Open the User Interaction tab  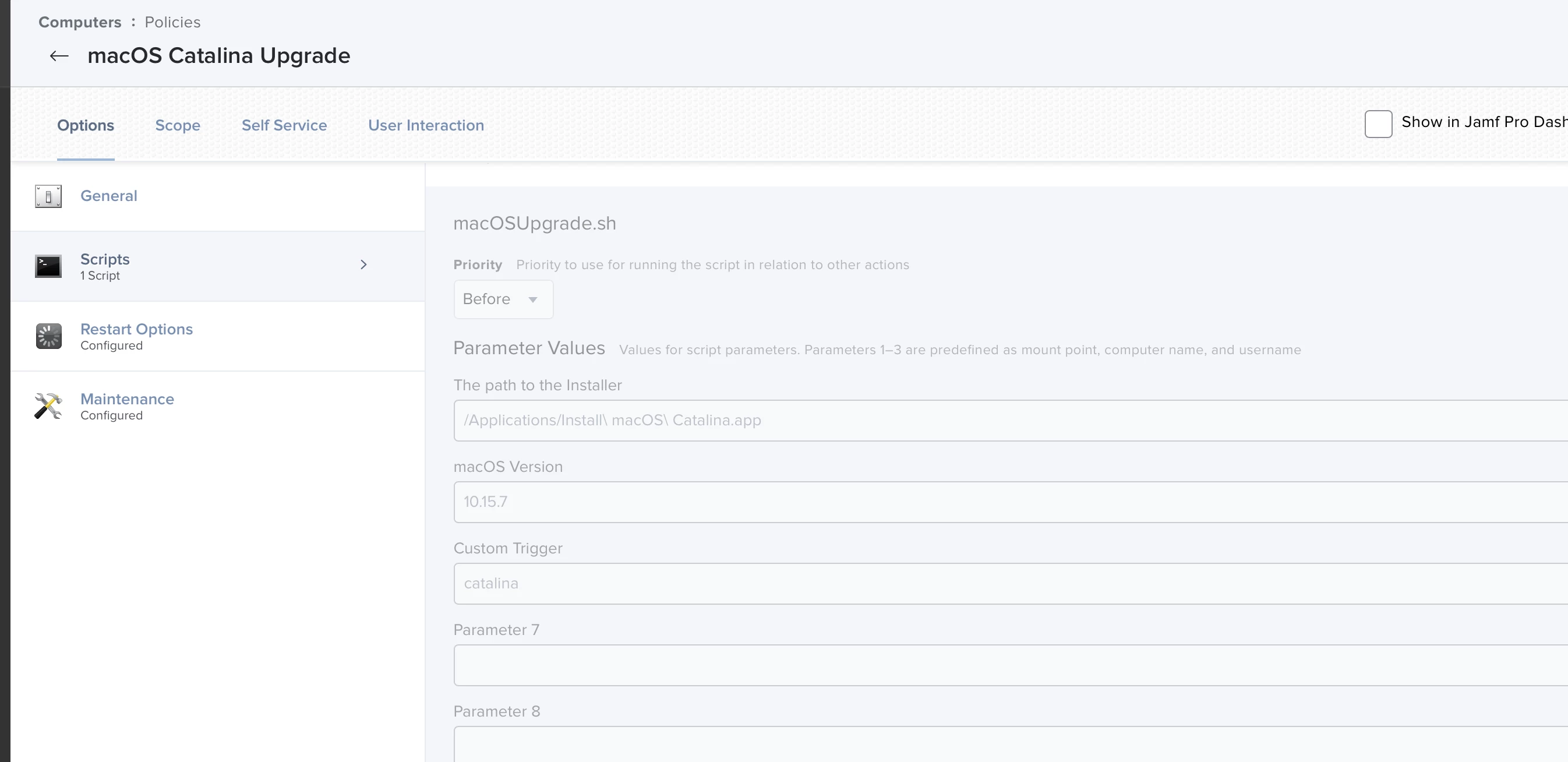(x=426, y=125)
